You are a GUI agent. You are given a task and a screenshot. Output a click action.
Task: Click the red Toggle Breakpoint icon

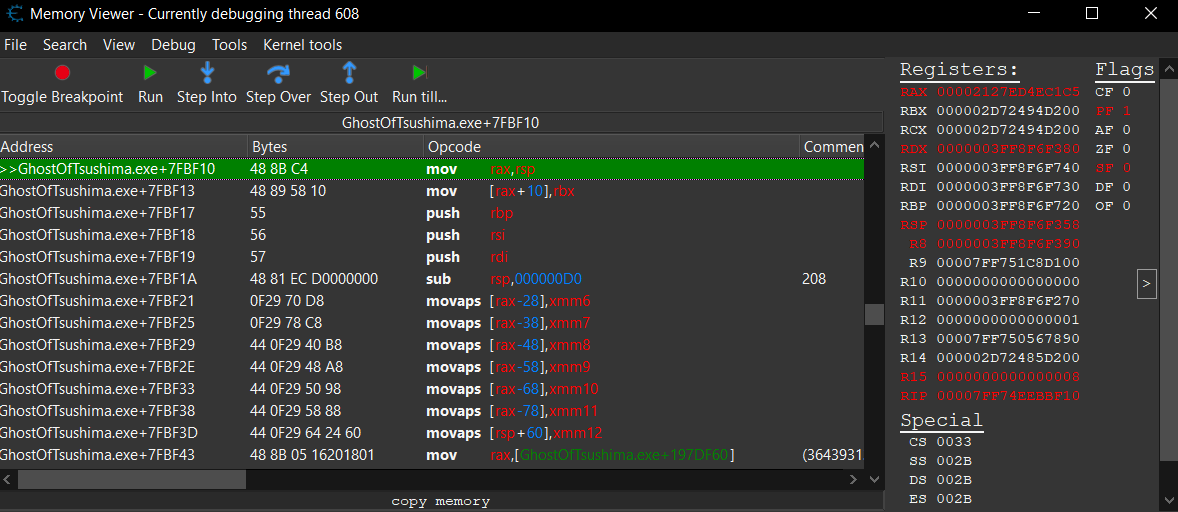[x=62, y=73]
